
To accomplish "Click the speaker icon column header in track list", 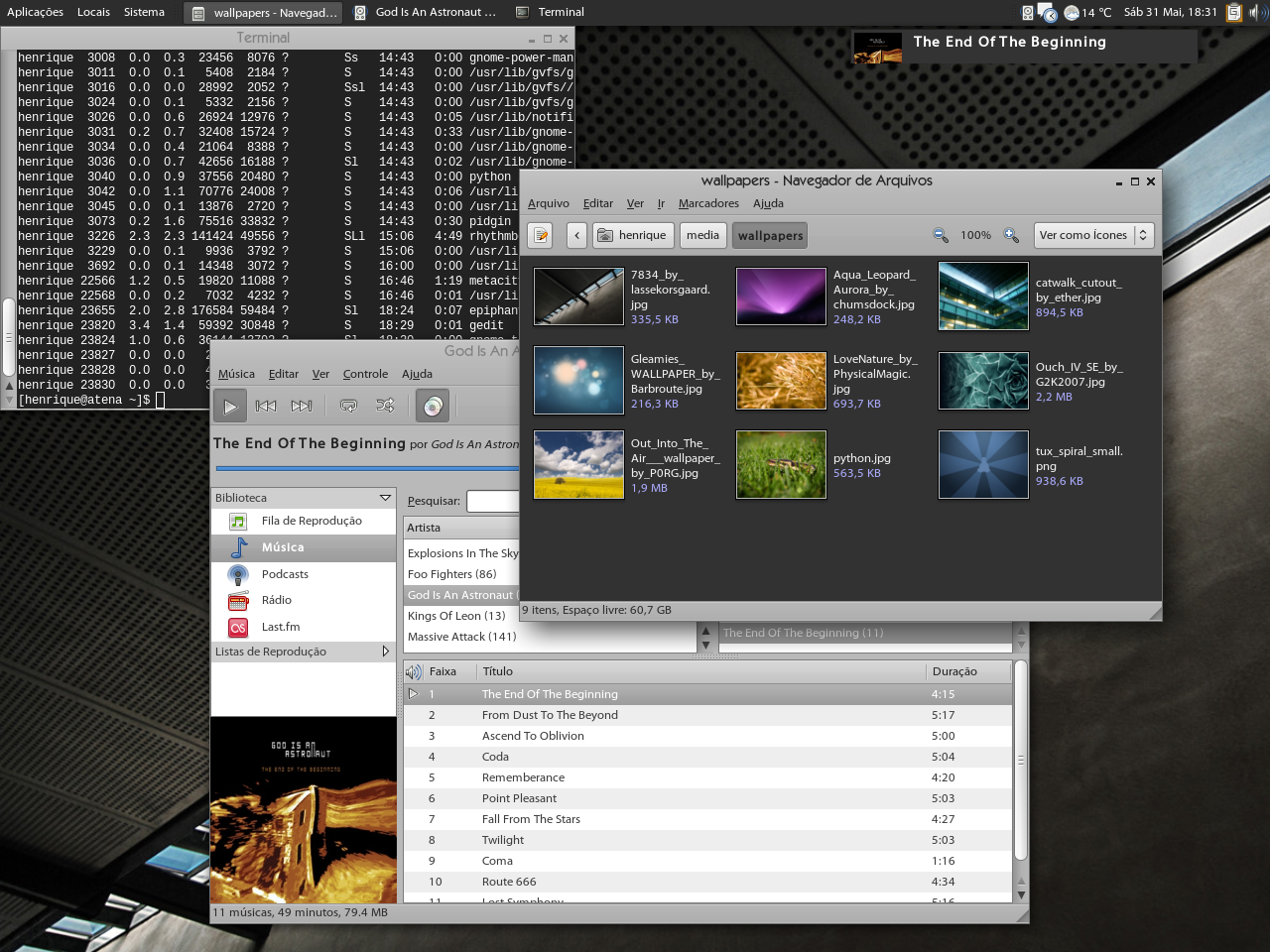I will [413, 671].
